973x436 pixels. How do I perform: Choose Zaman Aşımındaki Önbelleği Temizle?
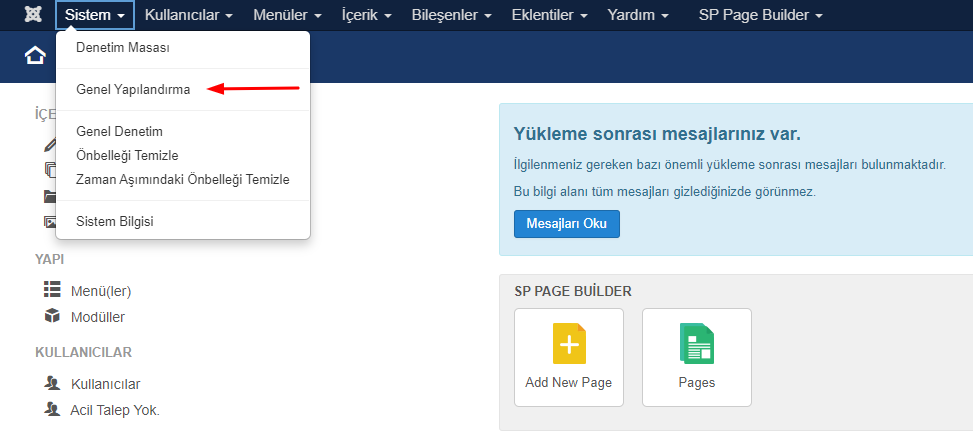[183, 179]
